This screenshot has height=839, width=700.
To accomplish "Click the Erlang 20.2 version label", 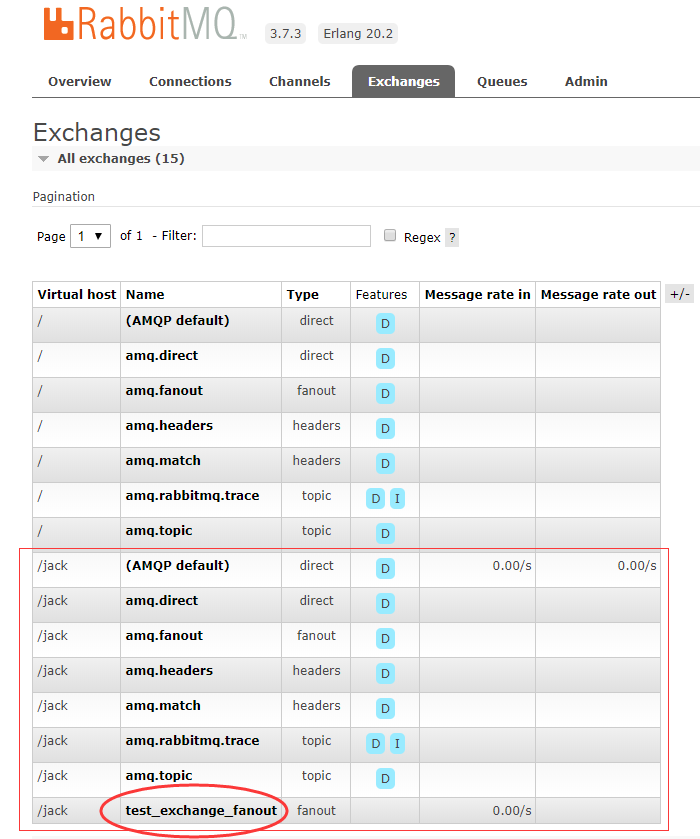I will pos(358,33).
